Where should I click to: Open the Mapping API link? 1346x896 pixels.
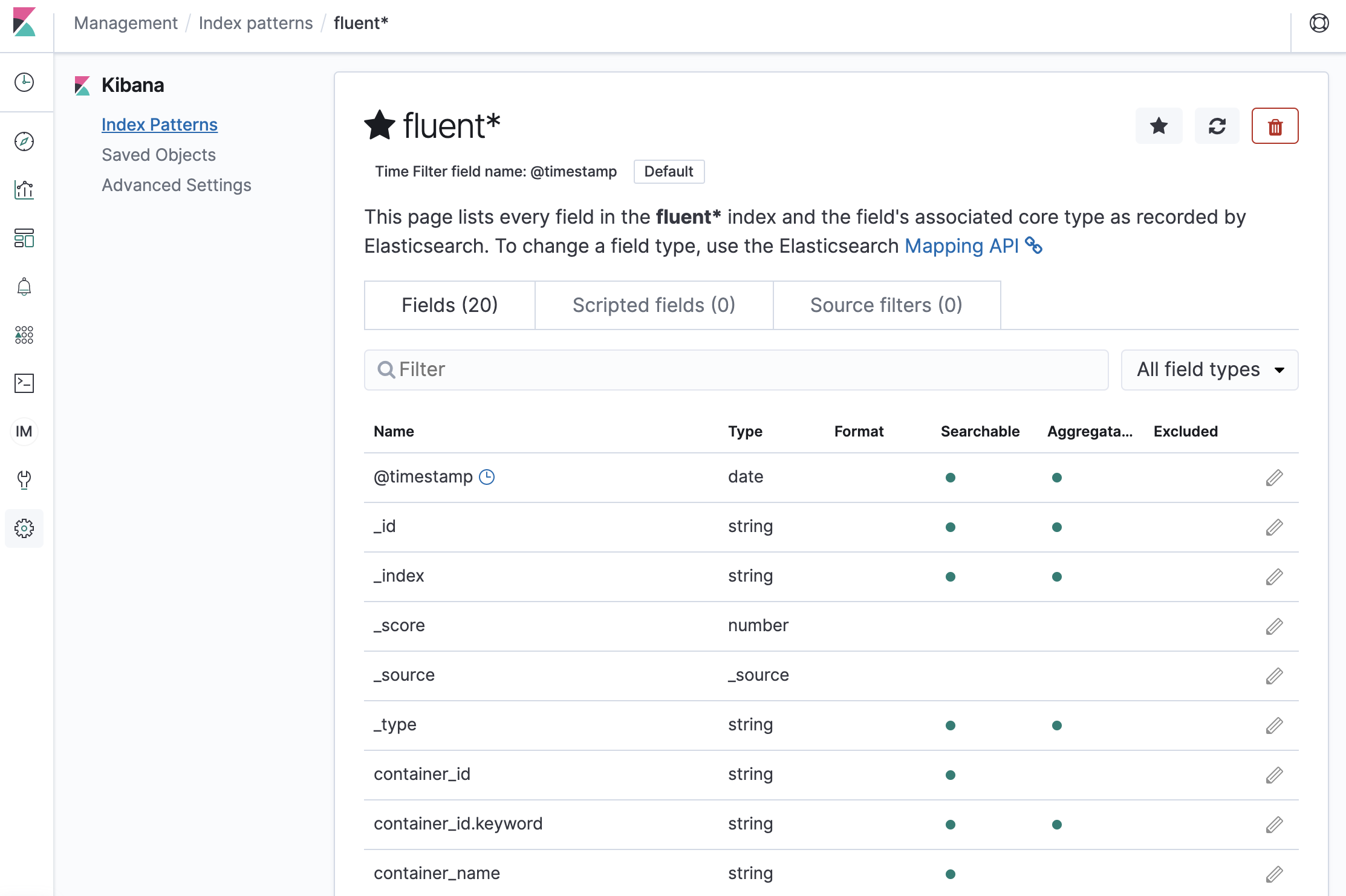click(961, 246)
